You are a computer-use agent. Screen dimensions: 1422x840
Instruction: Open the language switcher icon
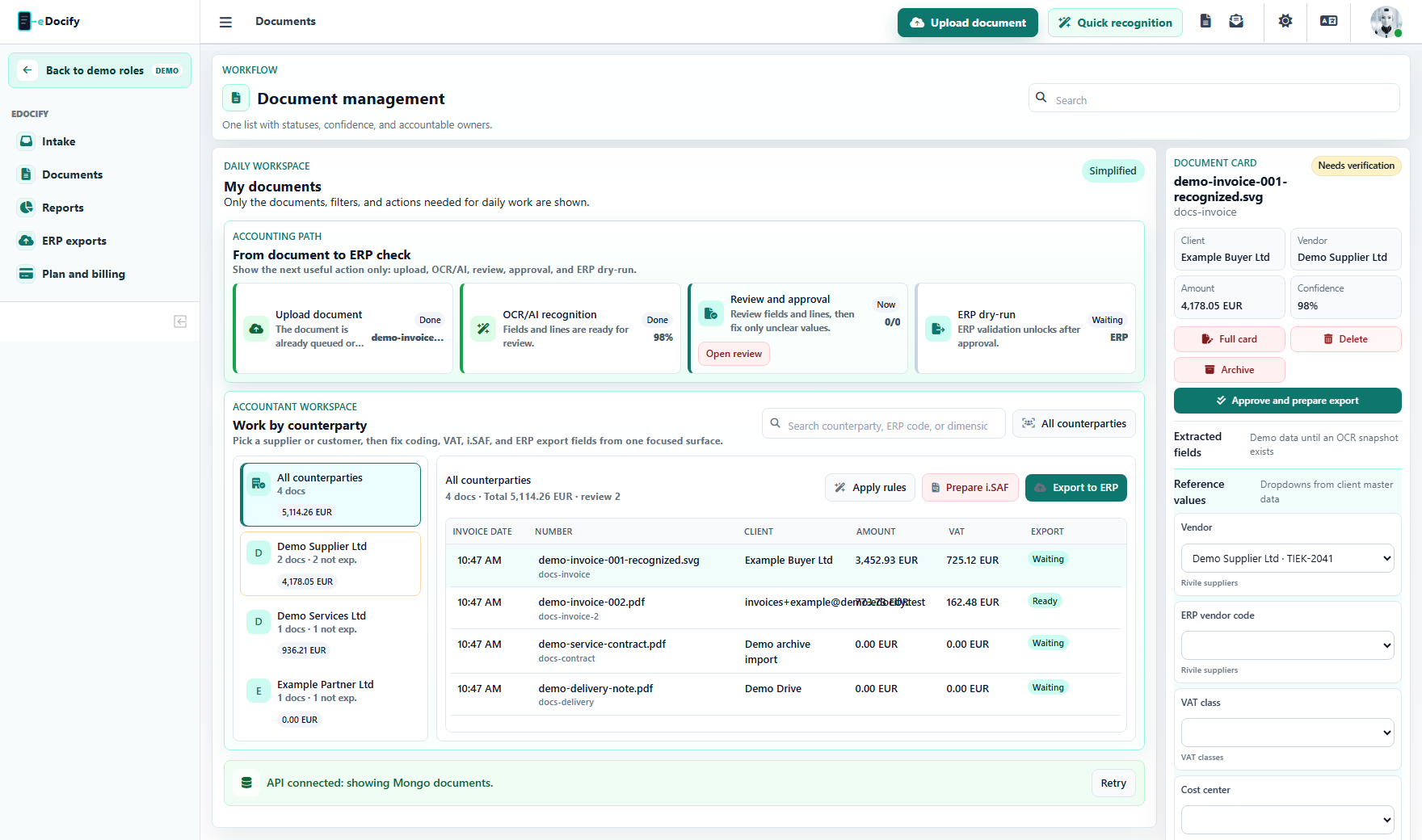[1329, 21]
